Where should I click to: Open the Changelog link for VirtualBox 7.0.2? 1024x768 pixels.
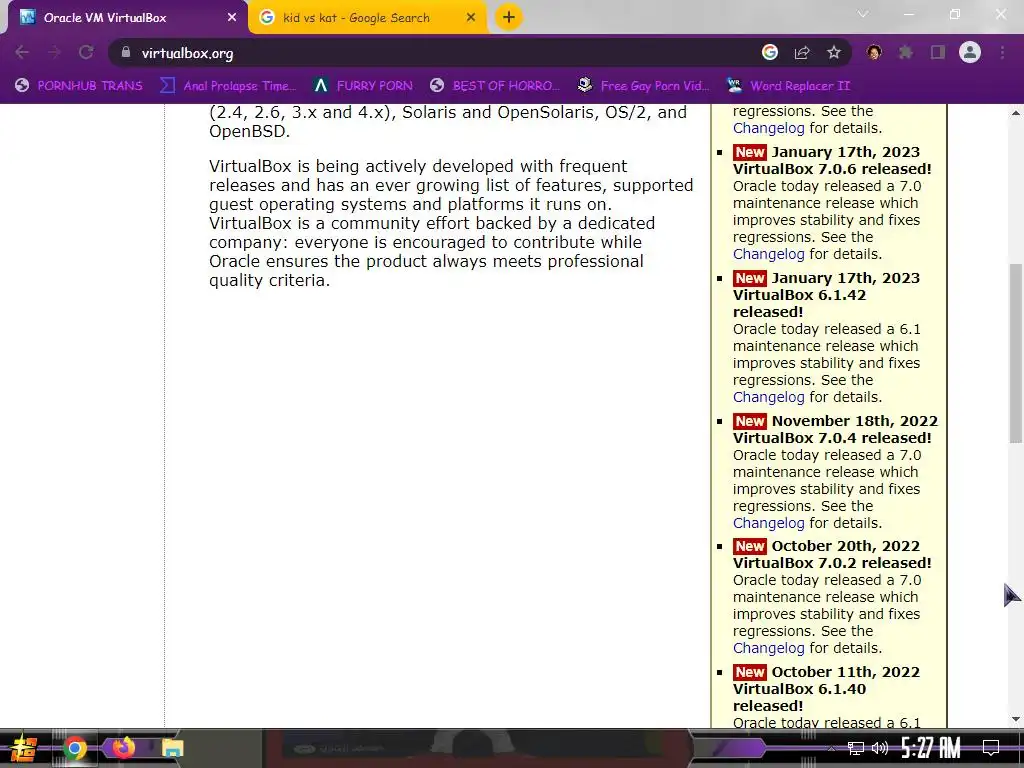pos(769,648)
